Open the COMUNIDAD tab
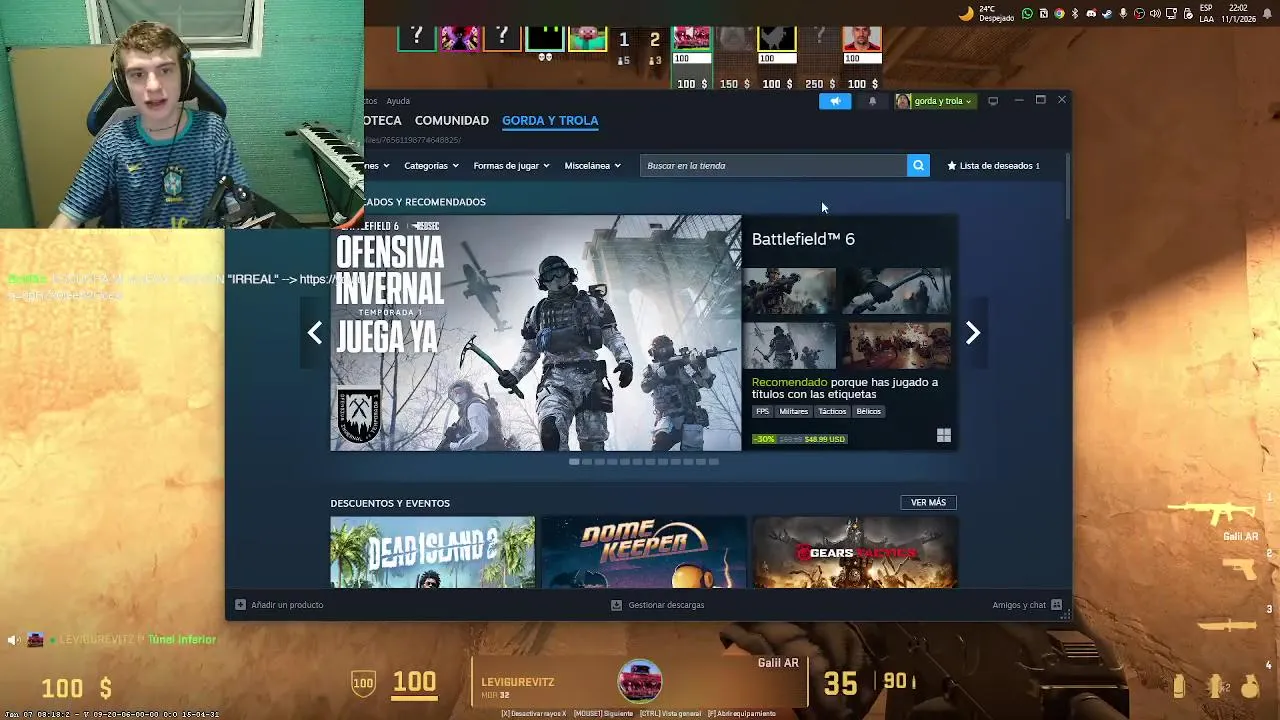The width and height of the screenshot is (1280, 720). (452, 120)
